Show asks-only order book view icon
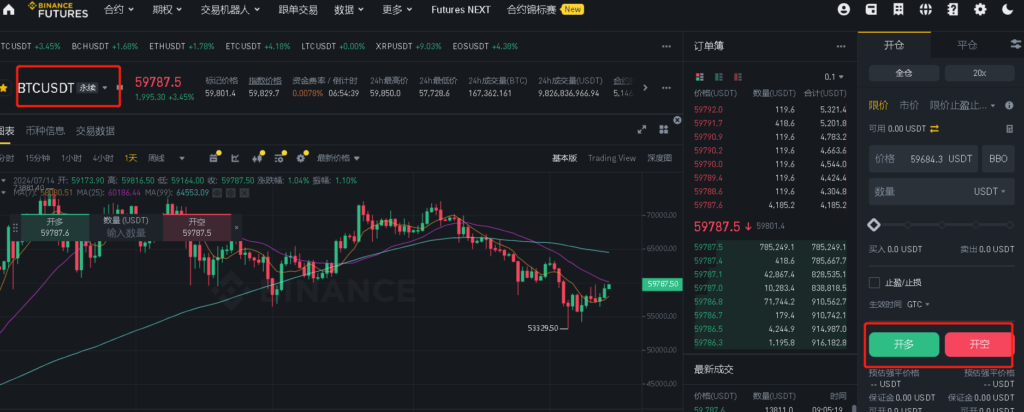 pyautogui.click(x=738, y=76)
